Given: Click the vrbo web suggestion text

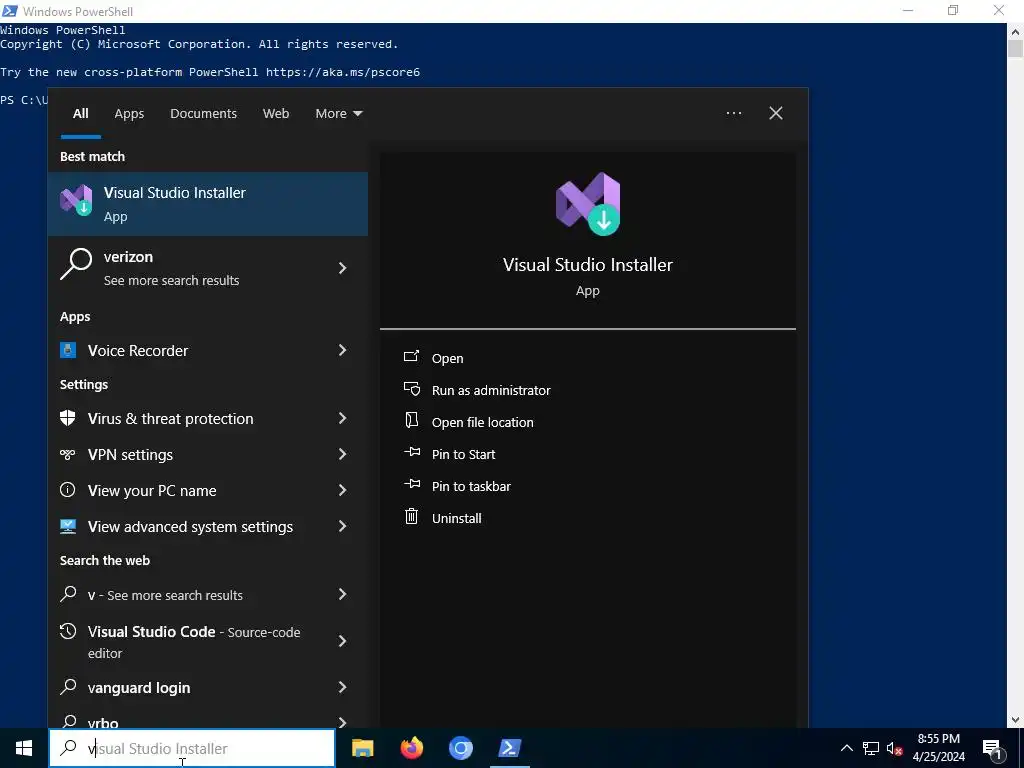Looking at the screenshot, I should 103,723.
